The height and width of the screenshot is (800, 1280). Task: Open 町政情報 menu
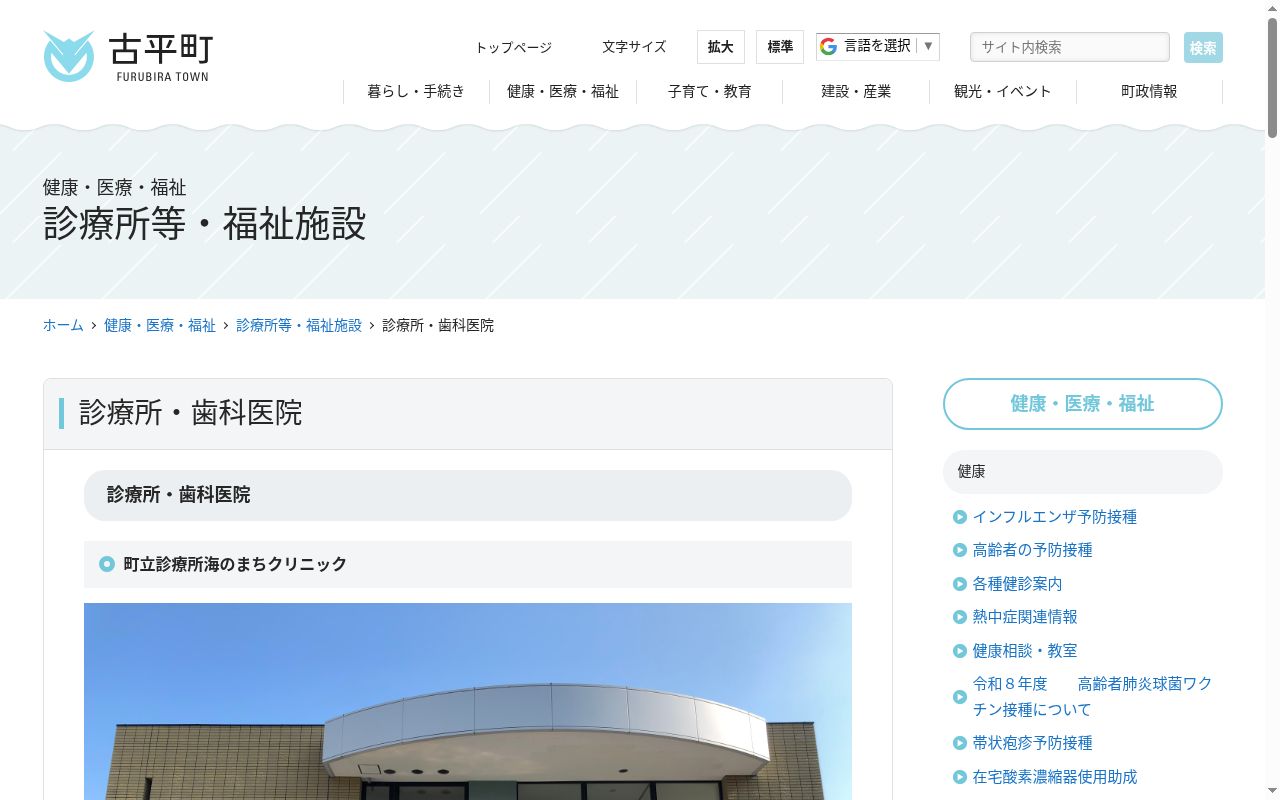[1149, 91]
